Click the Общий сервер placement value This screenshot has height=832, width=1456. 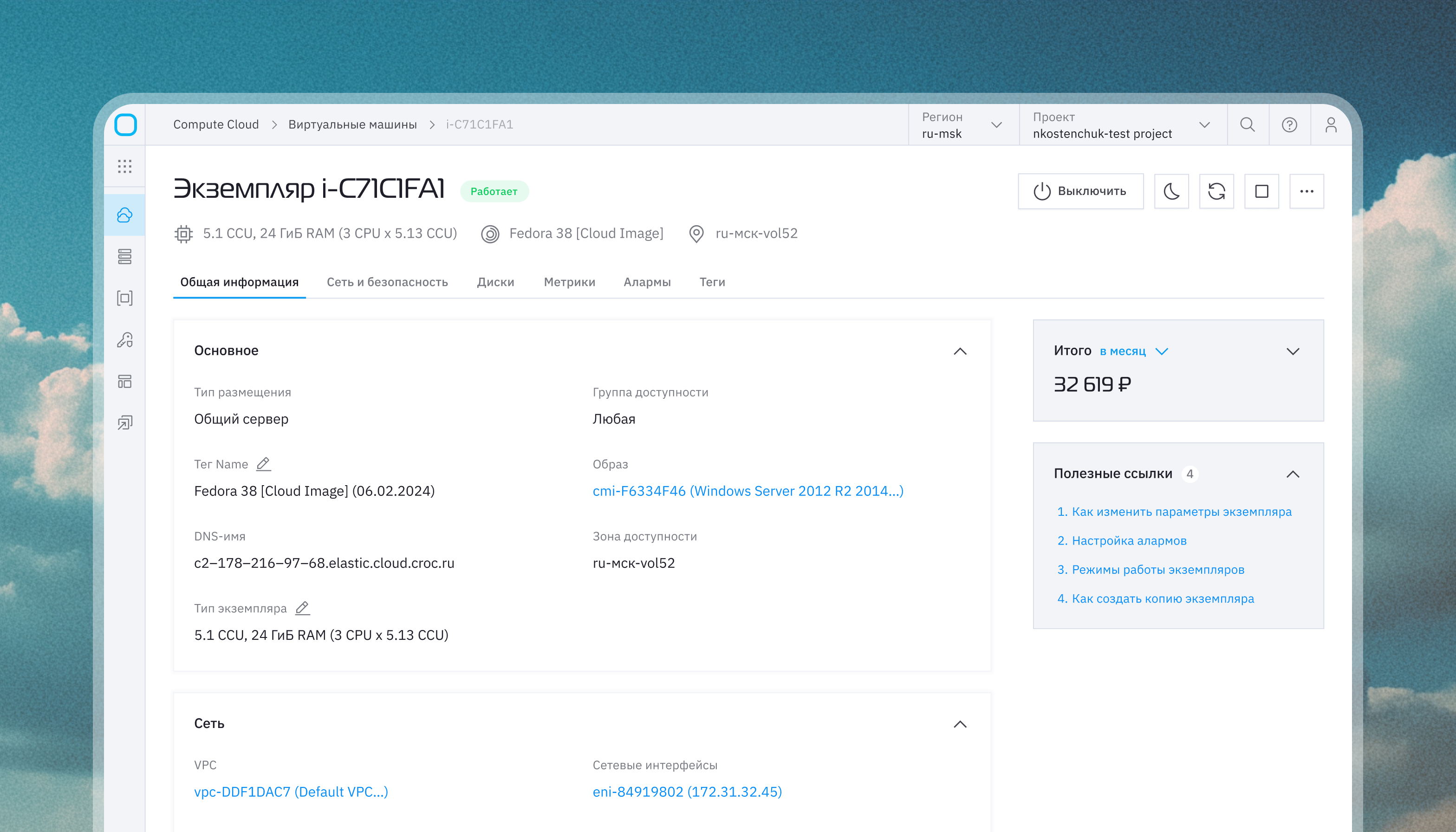[241, 419]
